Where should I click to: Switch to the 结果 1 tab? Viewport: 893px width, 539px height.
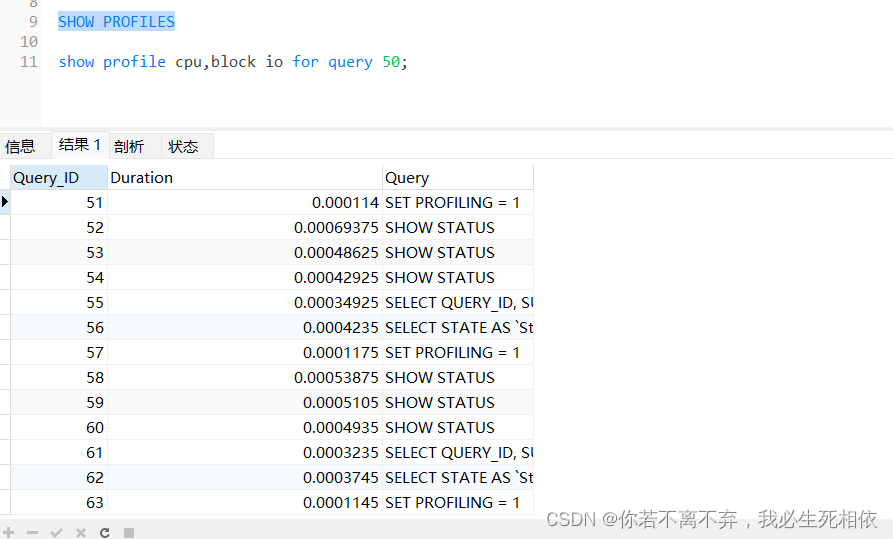(x=80, y=145)
